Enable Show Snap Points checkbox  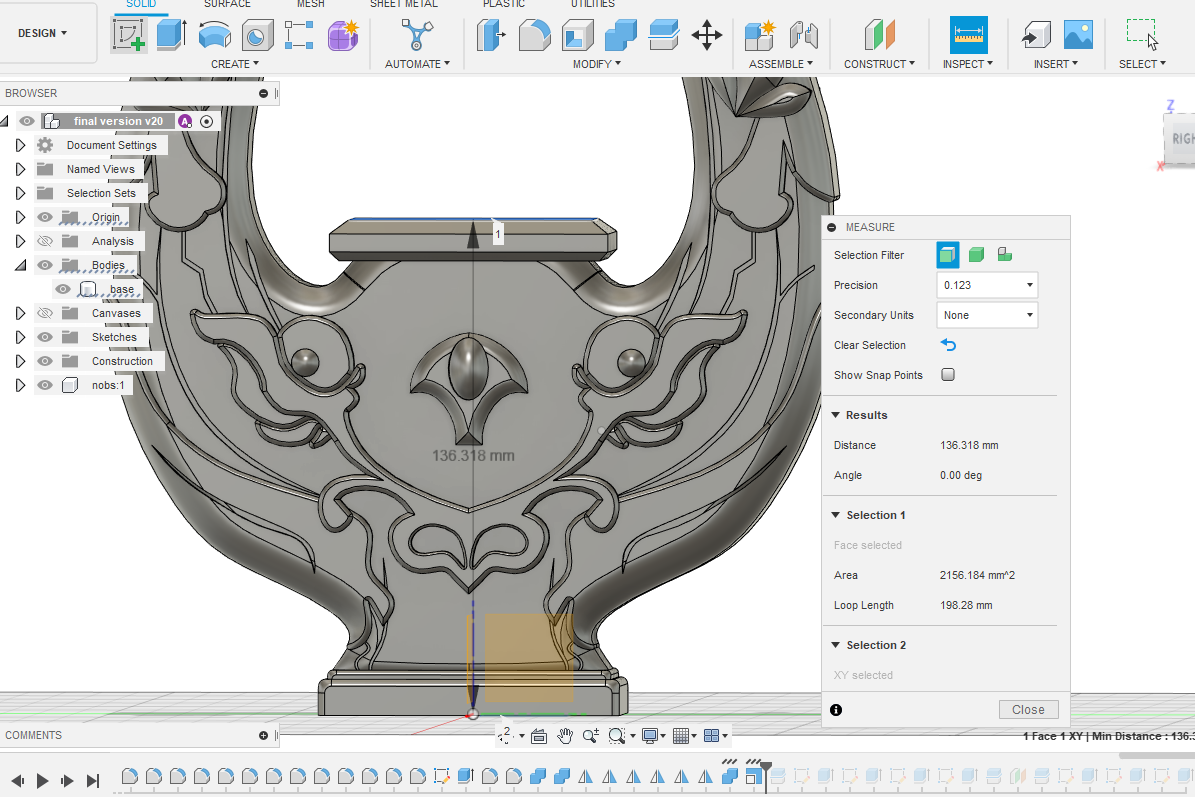(948, 375)
